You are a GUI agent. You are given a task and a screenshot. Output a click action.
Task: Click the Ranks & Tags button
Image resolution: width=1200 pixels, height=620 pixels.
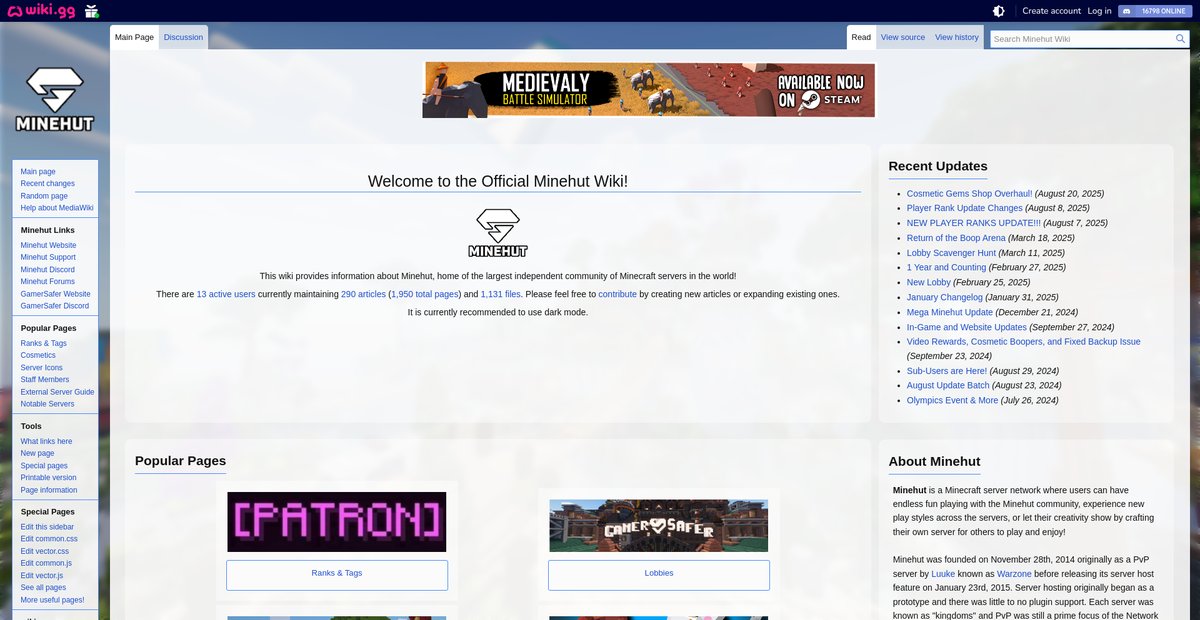pos(337,574)
